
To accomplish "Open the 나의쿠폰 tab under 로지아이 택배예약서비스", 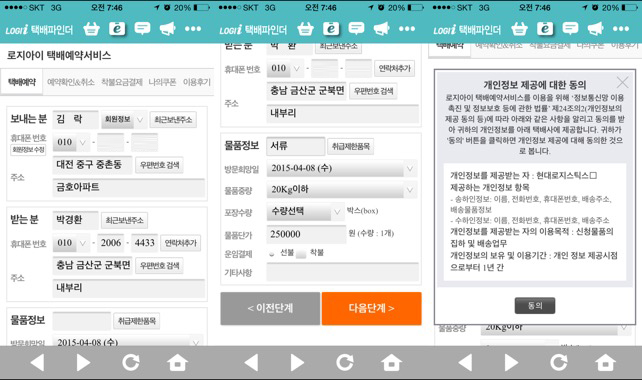I will (x=162, y=82).
